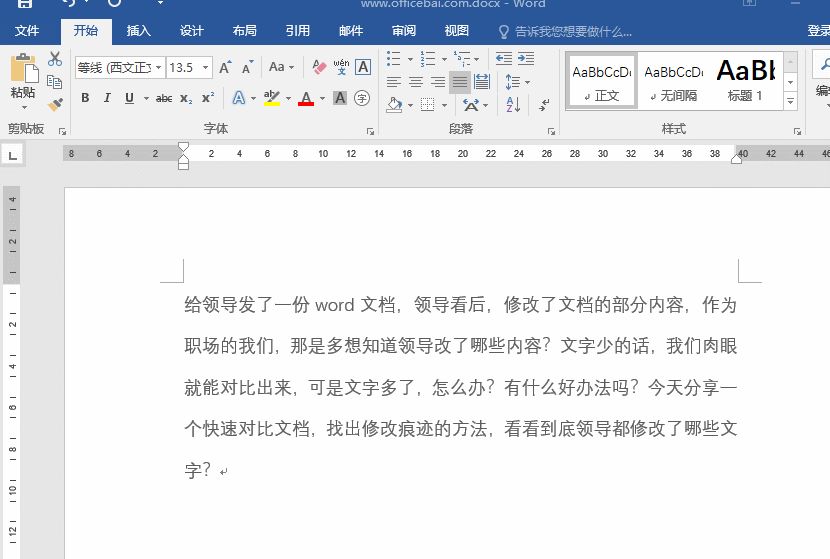Click the Paste clipboard icon
This screenshot has height=559, width=830.
[x=24, y=69]
